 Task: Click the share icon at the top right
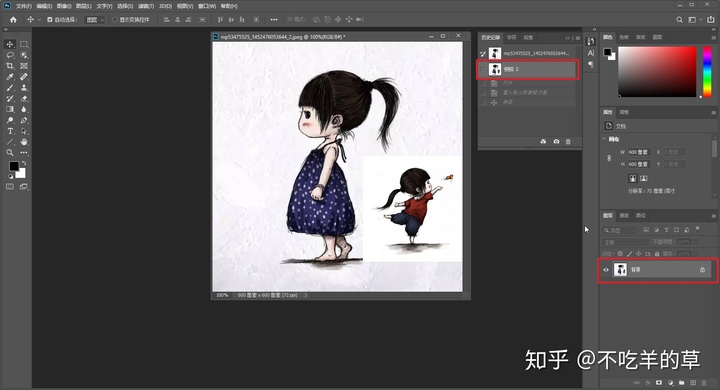(x=710, y=19)
